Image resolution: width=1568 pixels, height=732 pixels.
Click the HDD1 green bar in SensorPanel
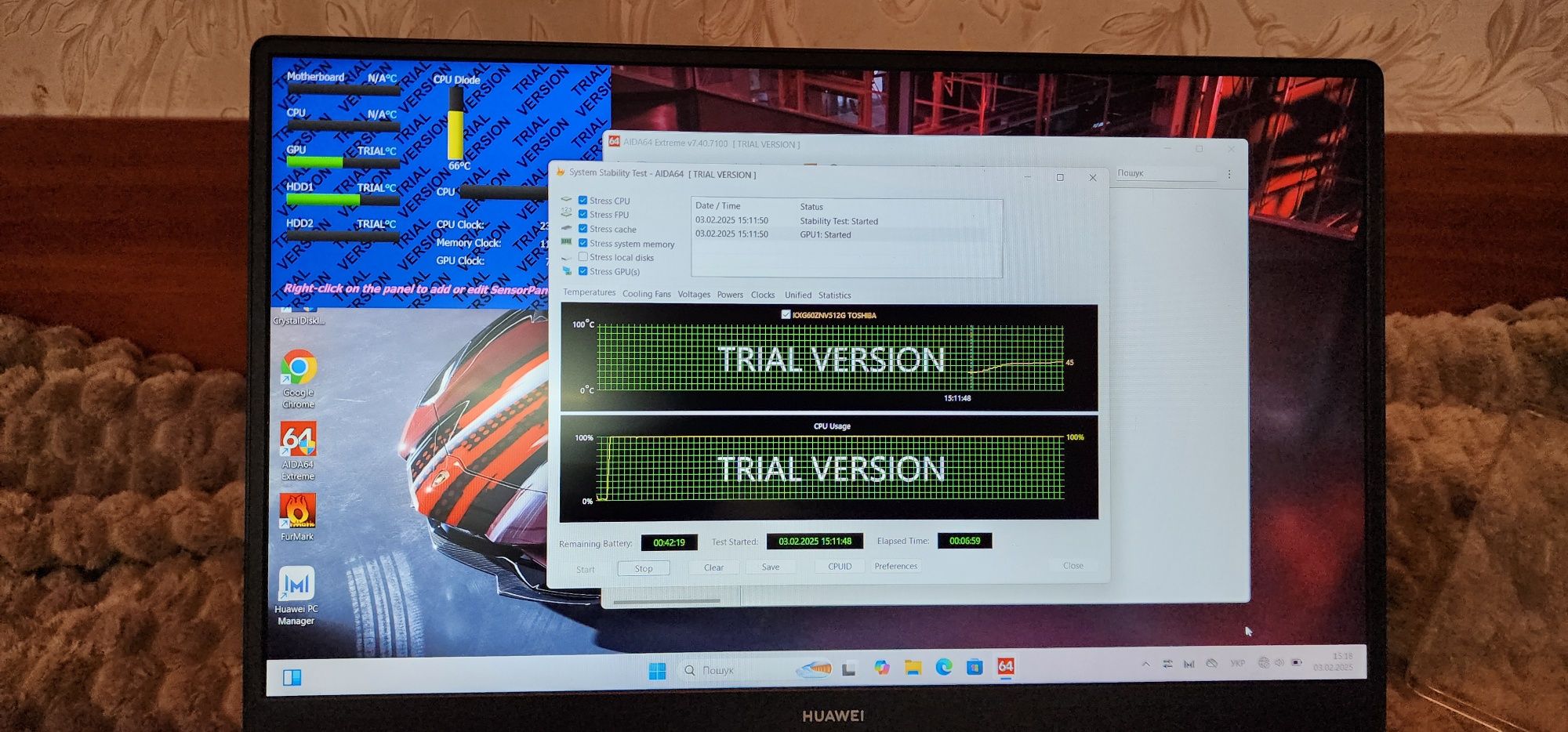pyautogui.click(x=343, y=199)
